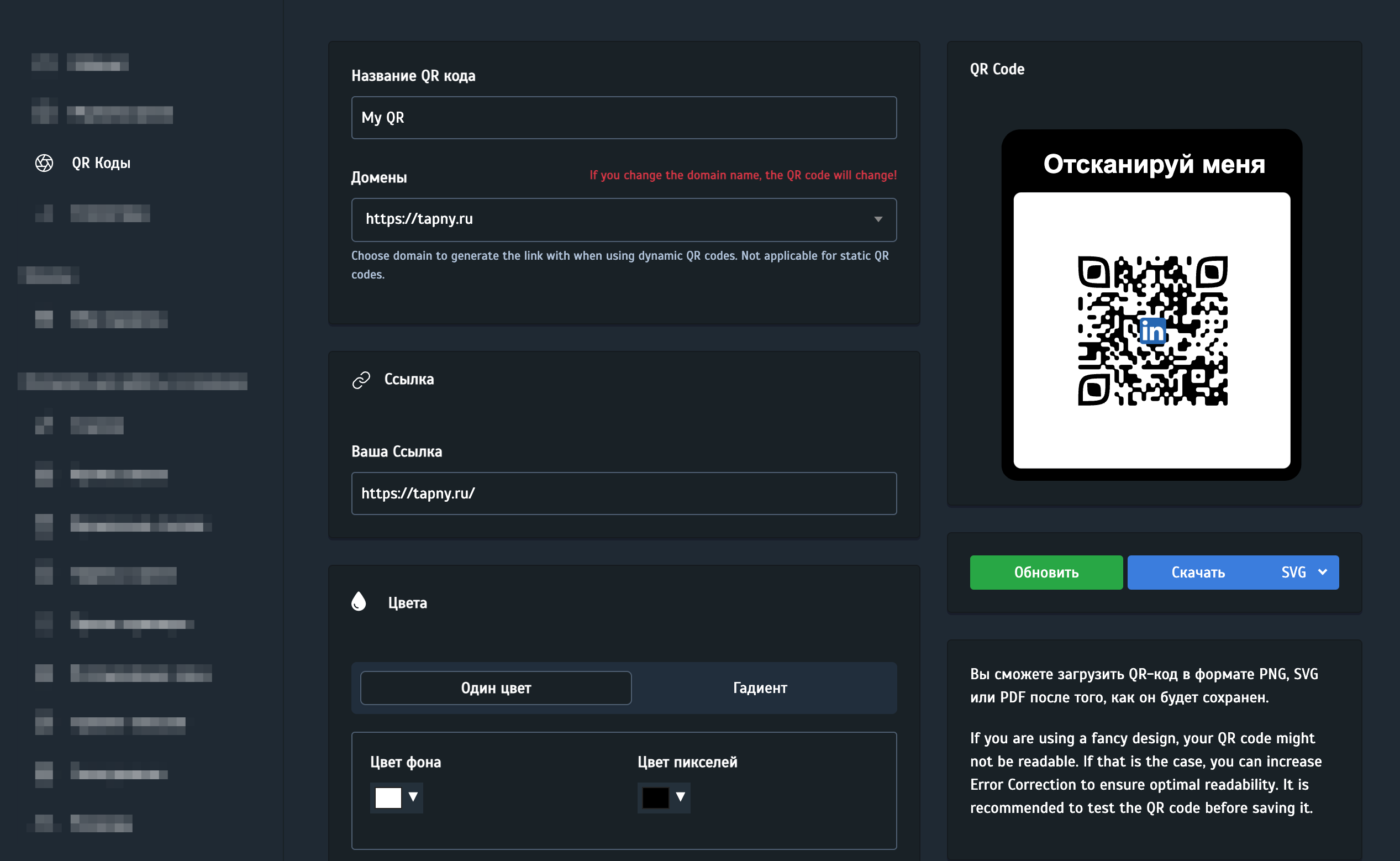Open the Домены dropdown with https://tapny.ru
Screen dimensions: 1400x861
coord(623,220)
